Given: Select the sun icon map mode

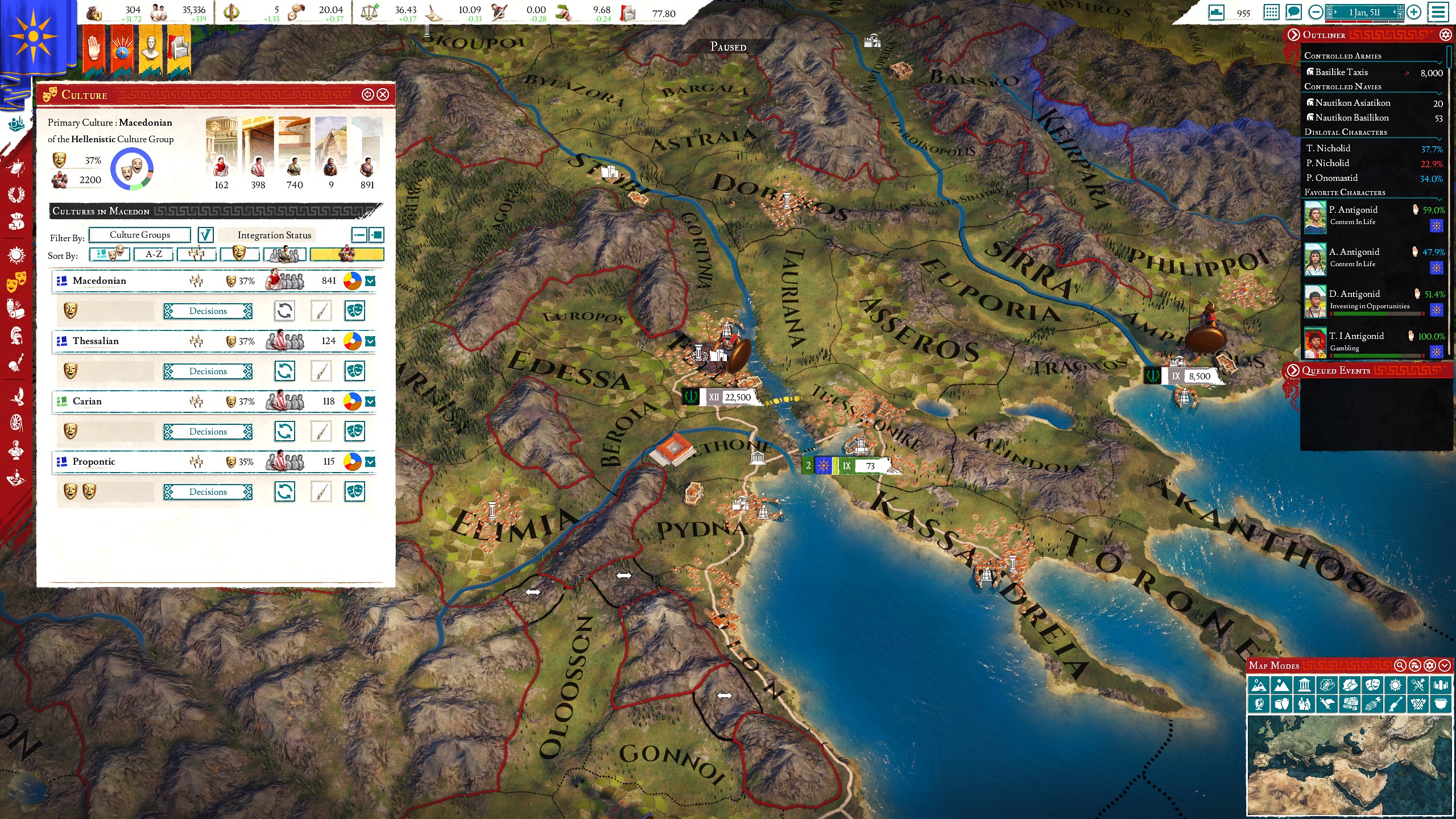Looking at the screenshot, I should (x=1395, y=685).
